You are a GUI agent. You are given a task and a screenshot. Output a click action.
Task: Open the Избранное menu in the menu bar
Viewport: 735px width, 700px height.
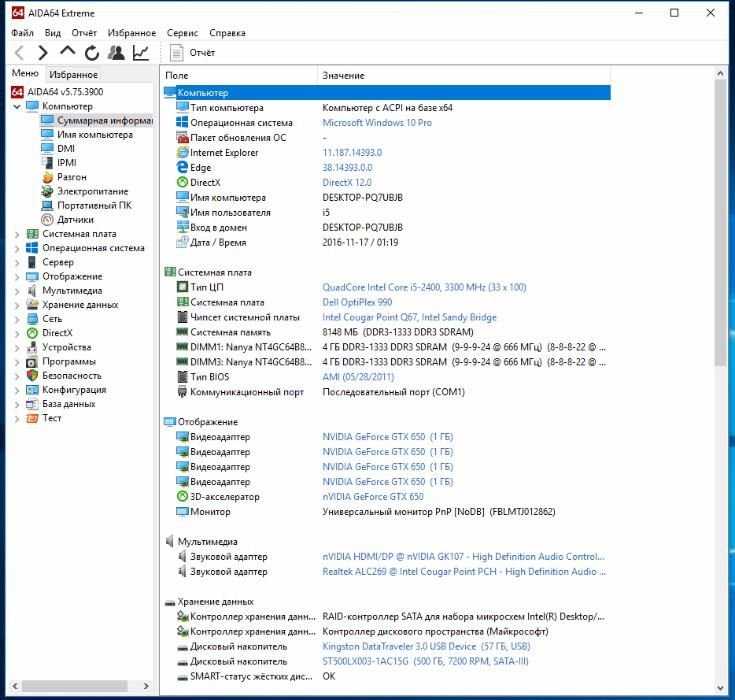pyautogui.click(x=132, y=33)
